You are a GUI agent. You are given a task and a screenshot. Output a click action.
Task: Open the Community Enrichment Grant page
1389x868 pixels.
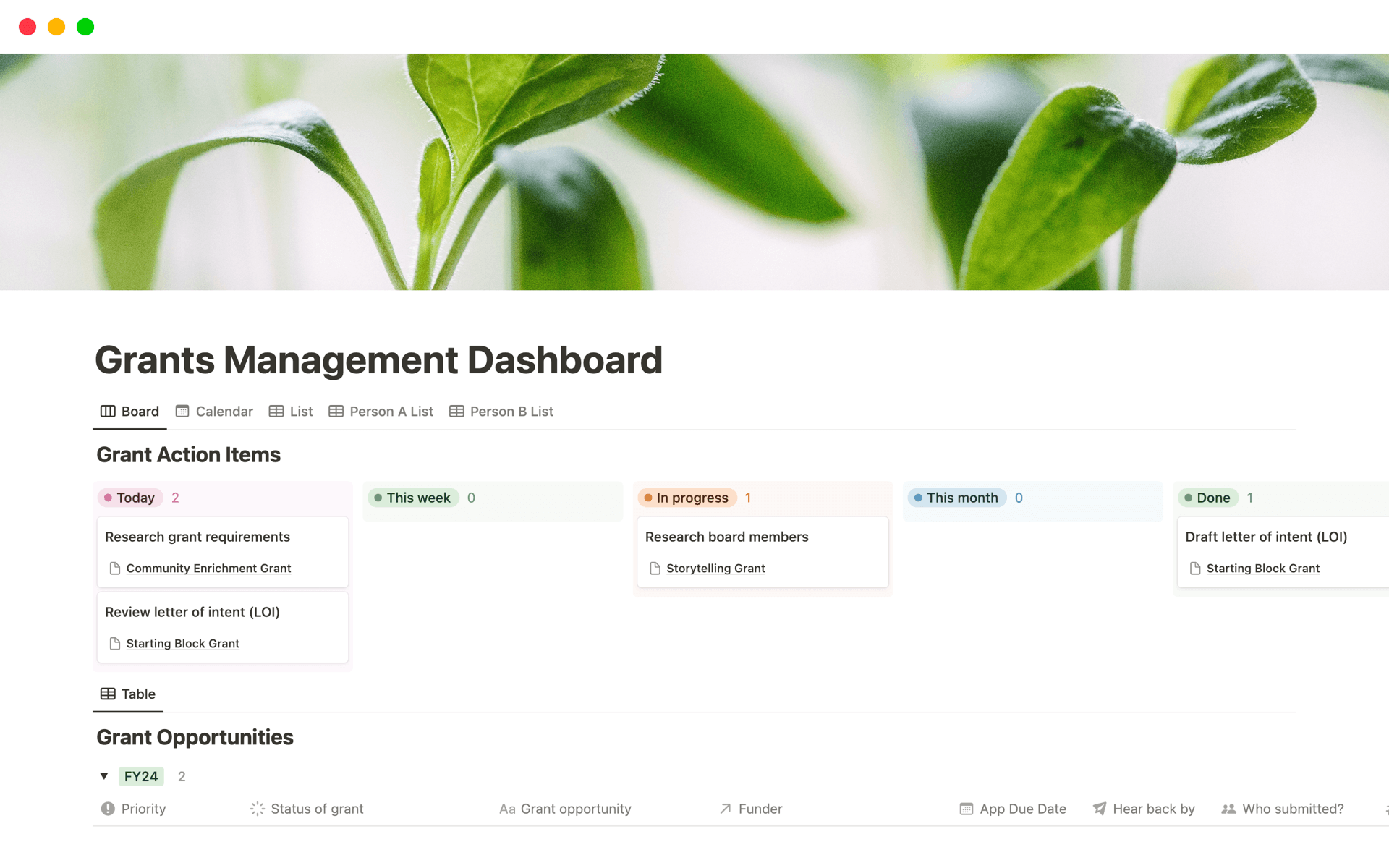pyautogui.click(x=208, y=568)
